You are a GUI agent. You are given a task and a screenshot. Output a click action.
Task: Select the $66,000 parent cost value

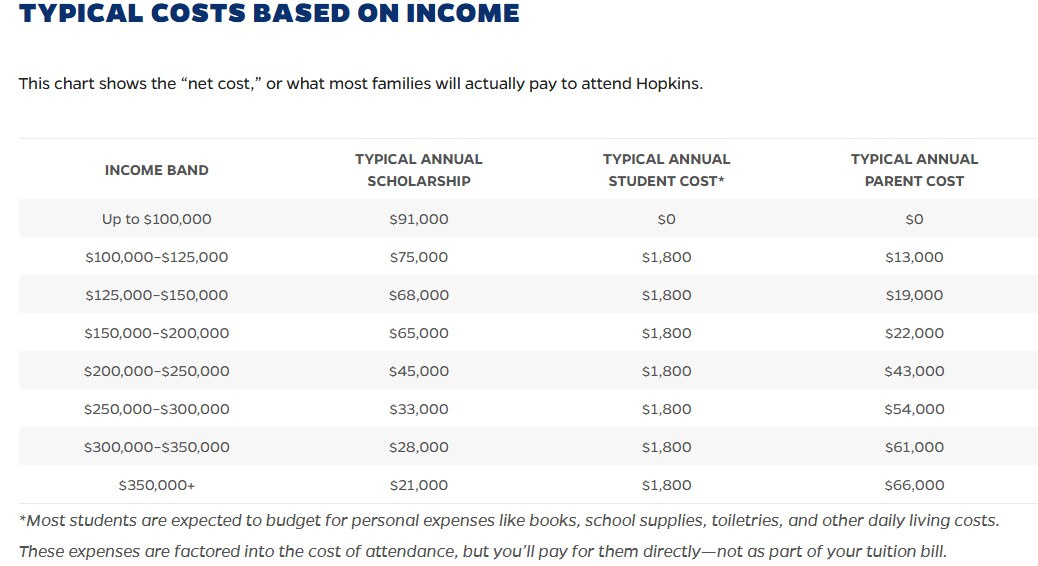point(914,485)
